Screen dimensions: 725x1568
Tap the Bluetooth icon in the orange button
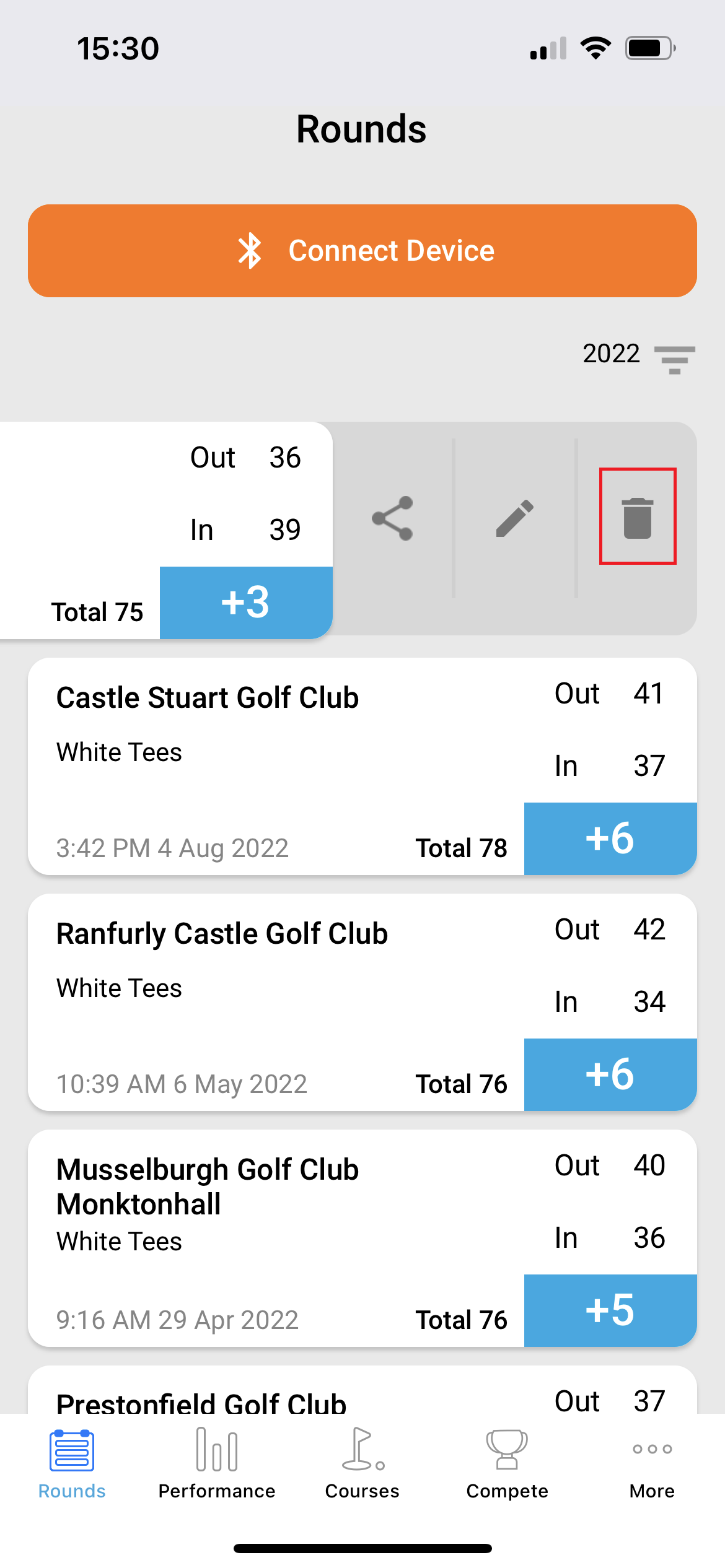[x=250, y=251]
